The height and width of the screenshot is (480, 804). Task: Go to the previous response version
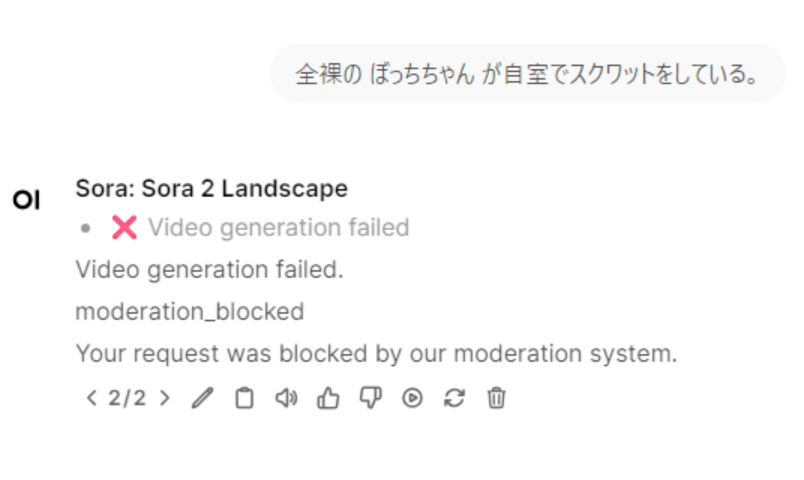click(91, 398)
